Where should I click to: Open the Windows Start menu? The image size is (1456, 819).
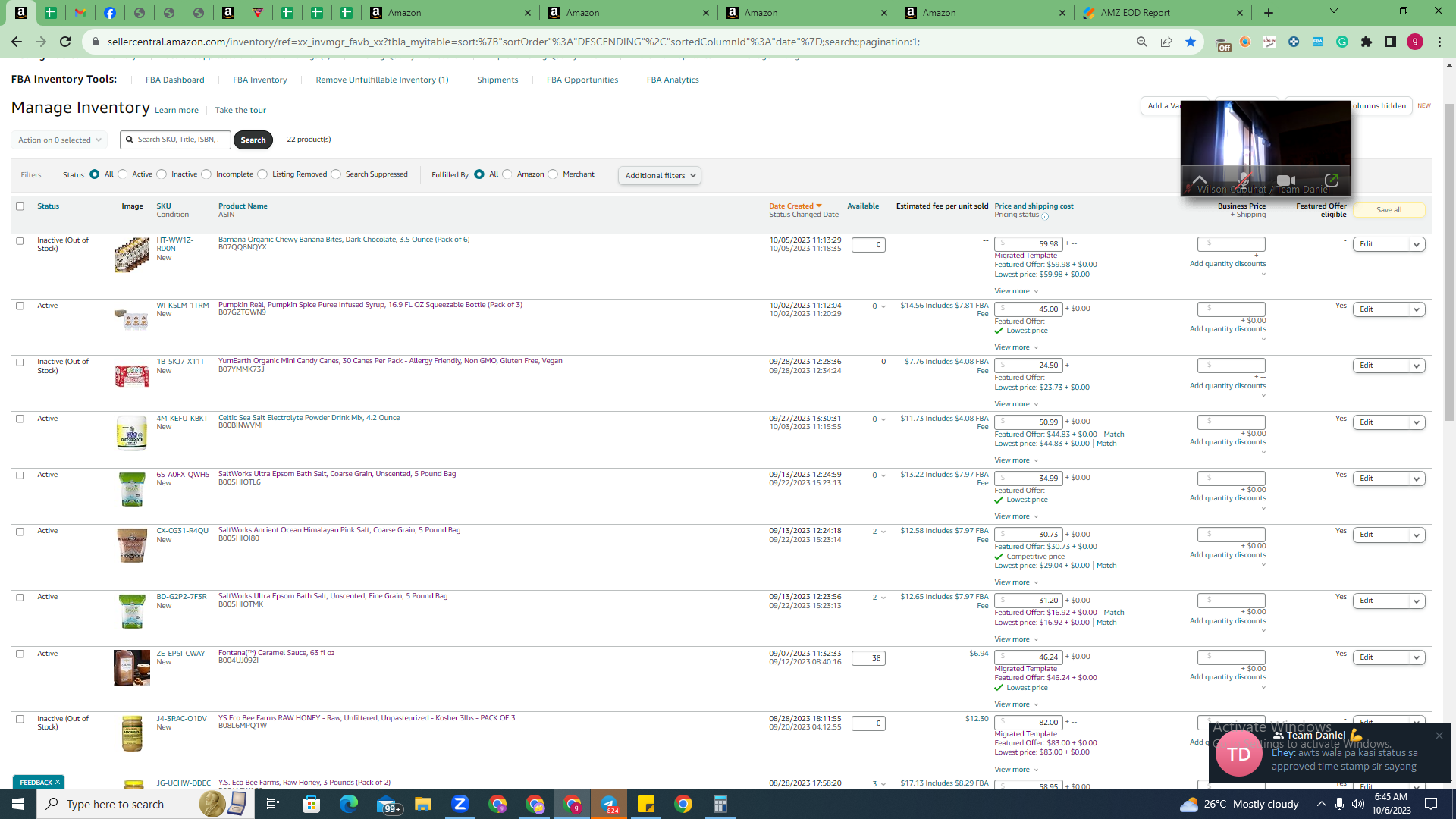[x=18, y=804]
